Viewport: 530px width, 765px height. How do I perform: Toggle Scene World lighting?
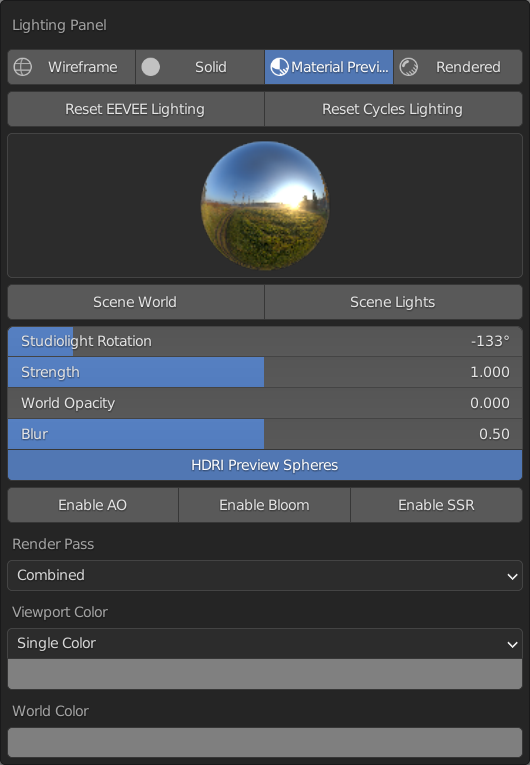pyautogui.click(x=136, y=302)
